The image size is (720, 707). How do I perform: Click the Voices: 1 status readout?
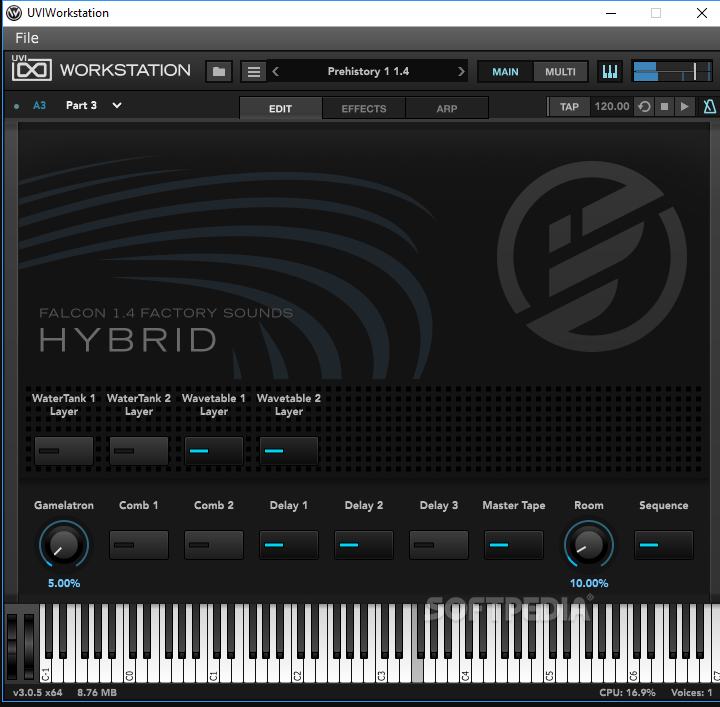coord(691,692)
